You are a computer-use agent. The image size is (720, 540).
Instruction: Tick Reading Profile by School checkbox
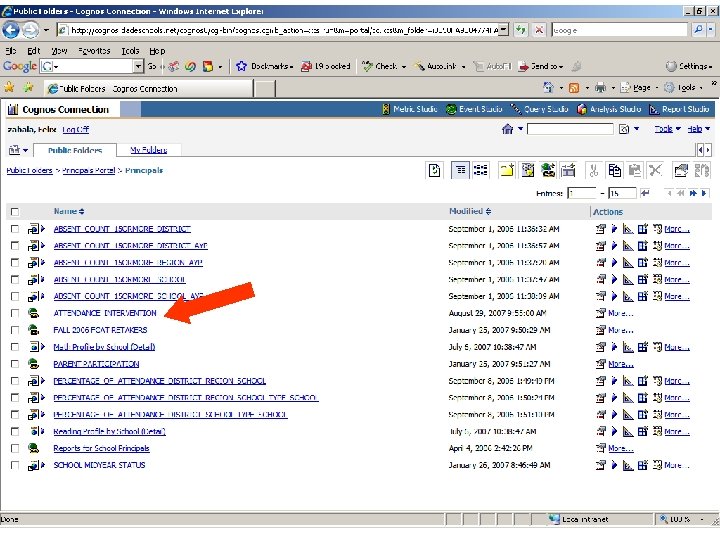pyautogui.click(x=15, y=432)
